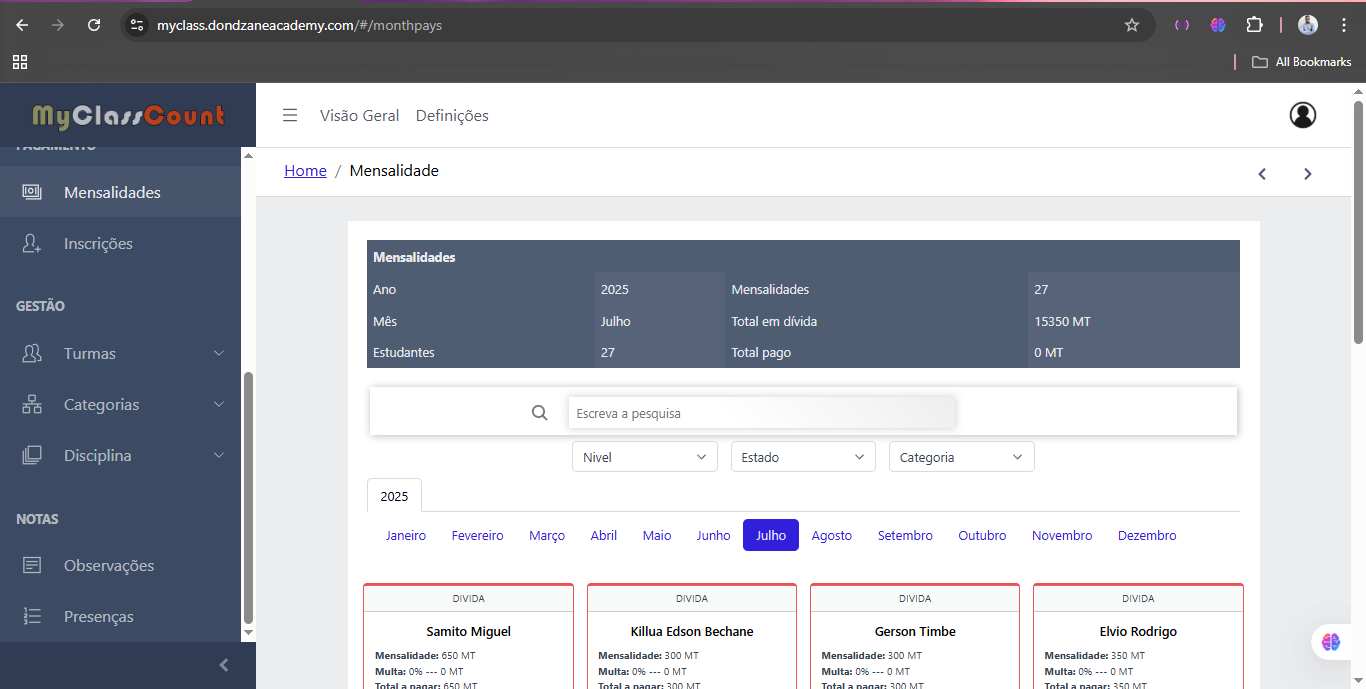
Task: Open the Estado filter dropdown
Action: coord(802,457)
